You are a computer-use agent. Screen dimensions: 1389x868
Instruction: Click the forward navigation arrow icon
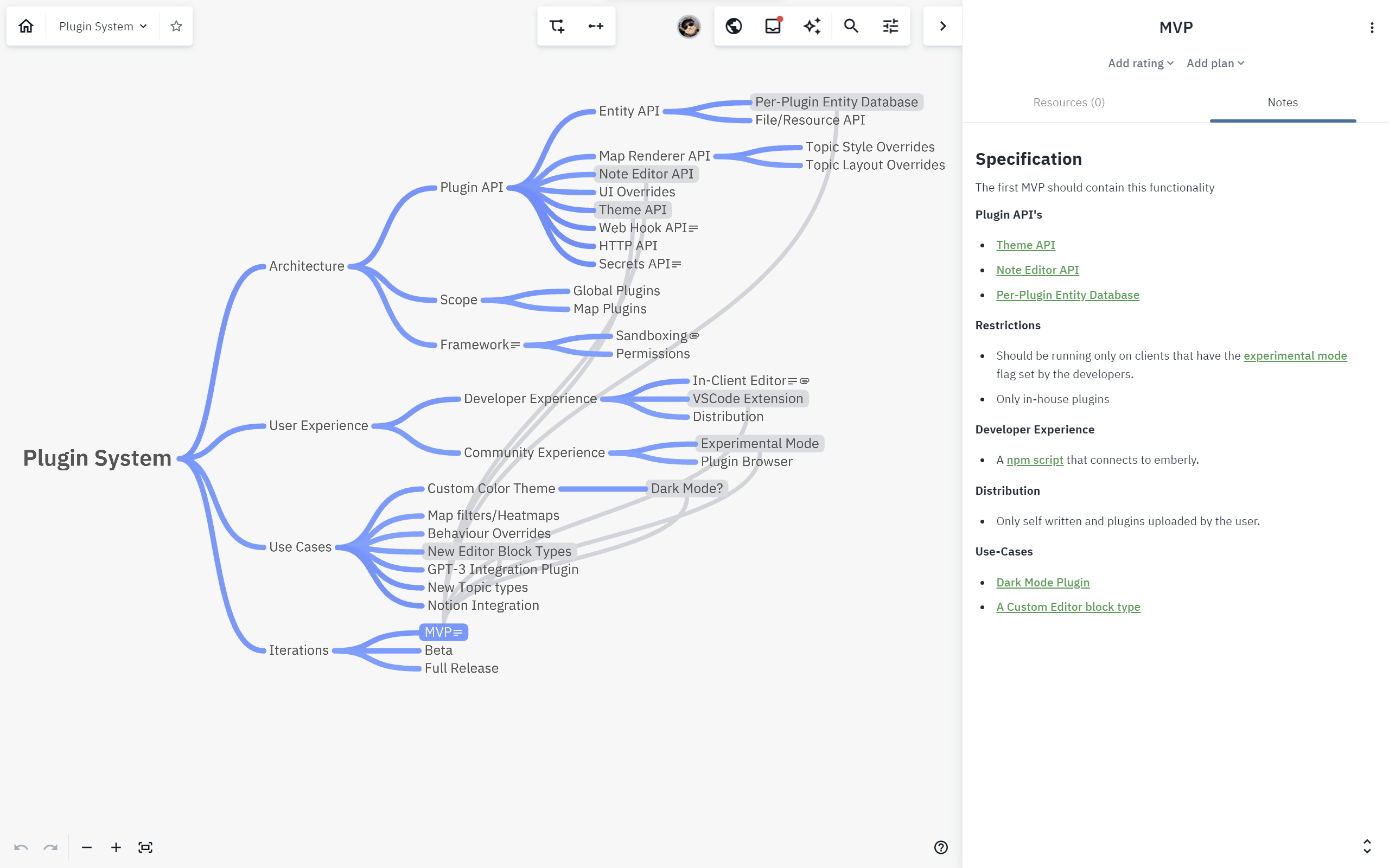pyautogui.click(x=942, y=26)
